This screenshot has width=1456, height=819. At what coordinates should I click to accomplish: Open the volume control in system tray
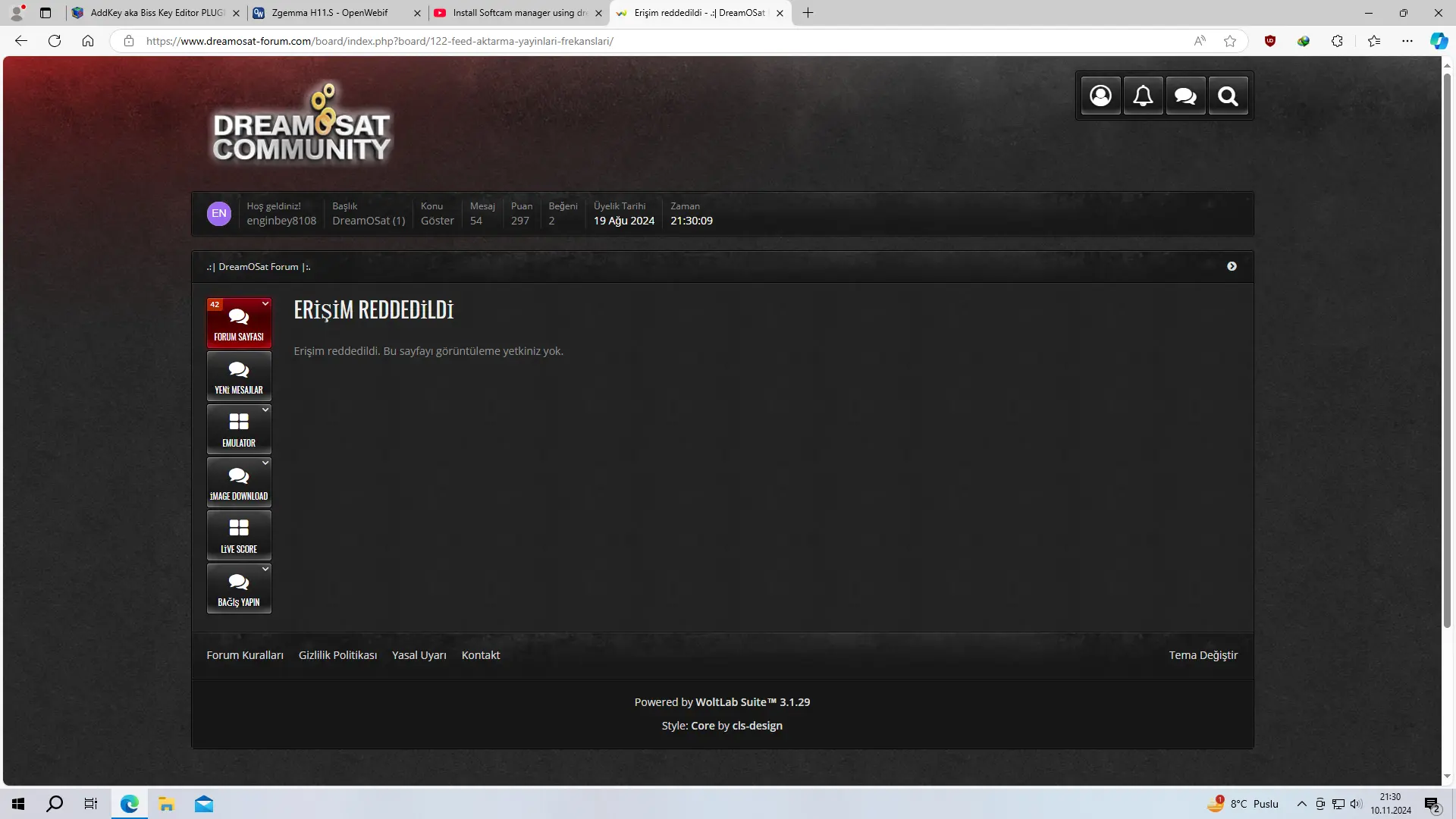coord(1356,804)
